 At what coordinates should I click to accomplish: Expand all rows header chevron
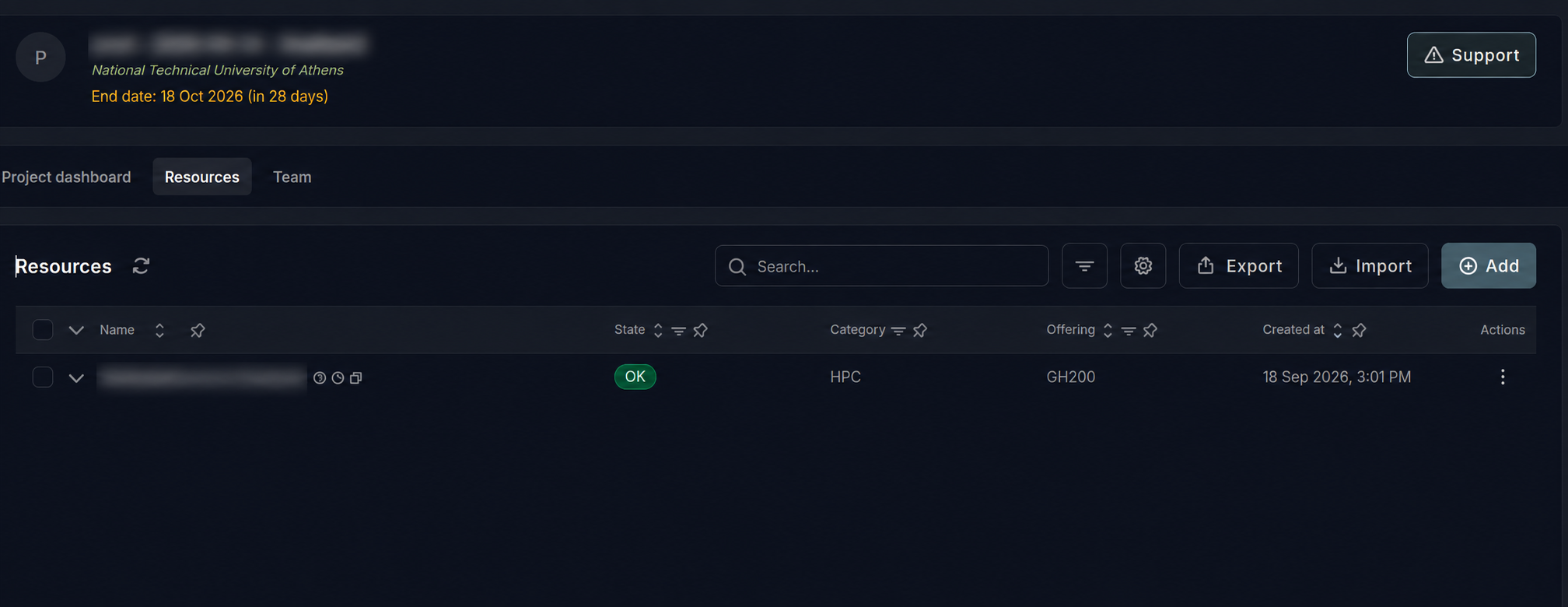(76, 331)
